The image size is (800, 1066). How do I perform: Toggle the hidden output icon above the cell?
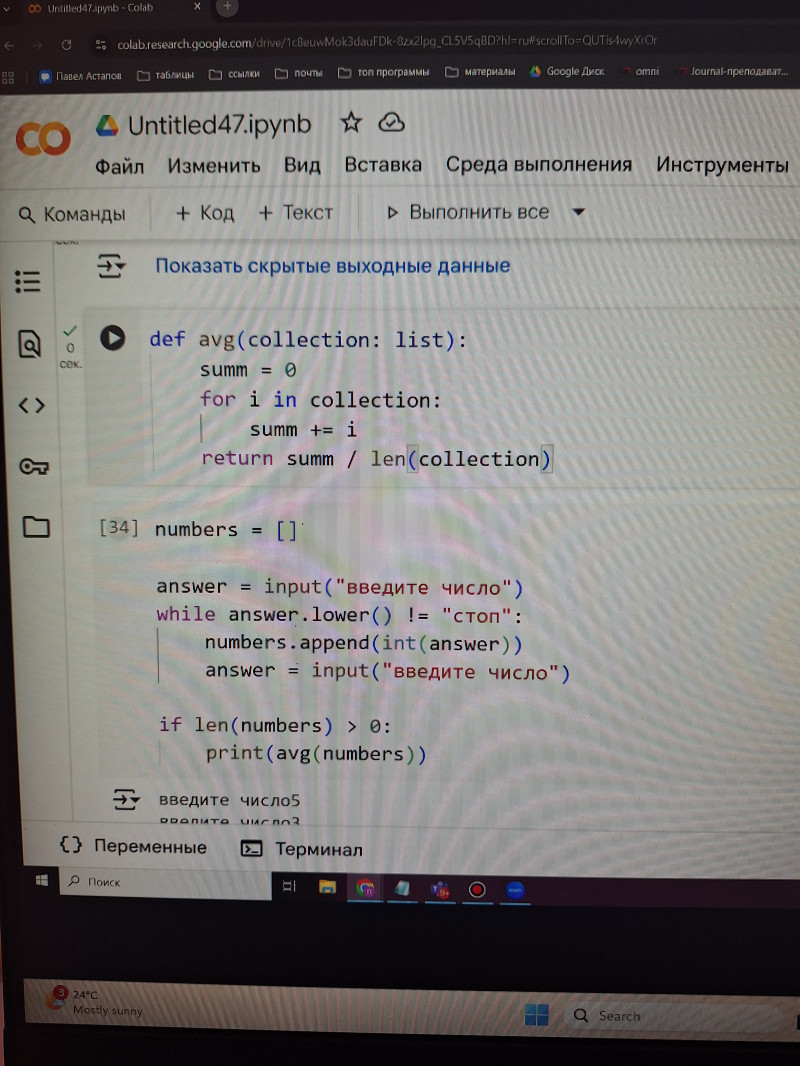click(x=110, y=266)
